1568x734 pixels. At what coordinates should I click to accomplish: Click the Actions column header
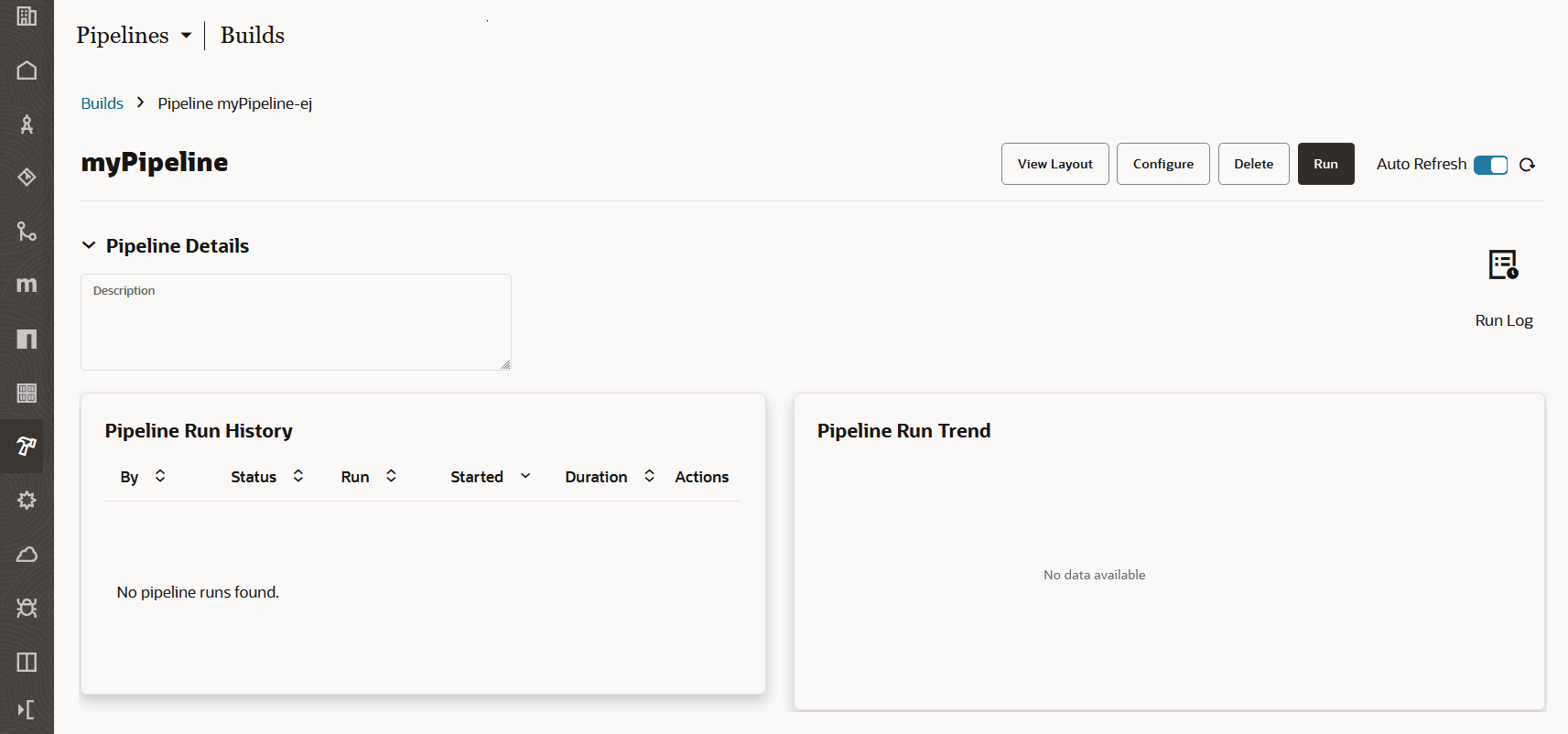702,477
